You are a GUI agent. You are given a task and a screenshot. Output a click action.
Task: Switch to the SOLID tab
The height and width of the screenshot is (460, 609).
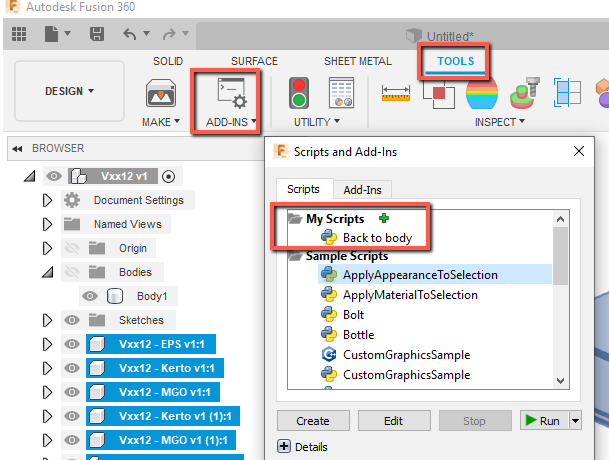tap(168, 61)
